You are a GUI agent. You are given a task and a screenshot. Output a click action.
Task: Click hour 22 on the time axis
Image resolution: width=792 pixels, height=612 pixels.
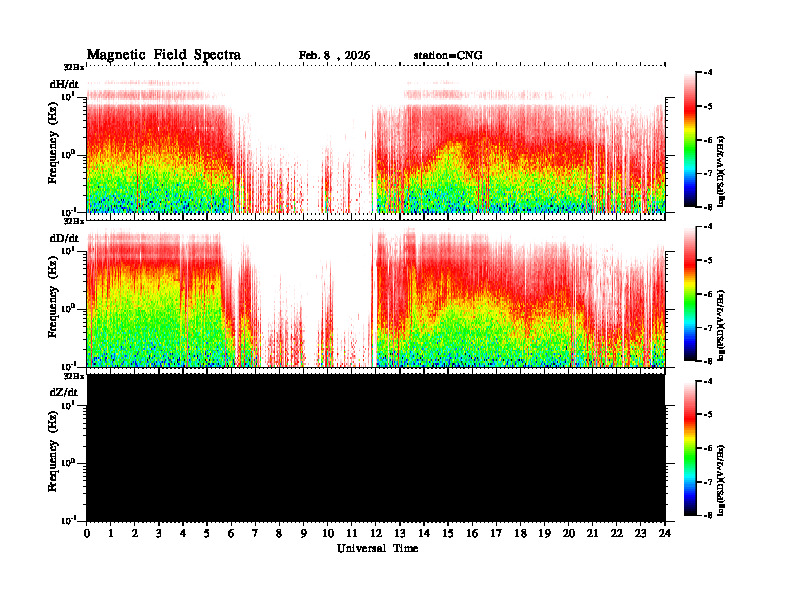617,534
